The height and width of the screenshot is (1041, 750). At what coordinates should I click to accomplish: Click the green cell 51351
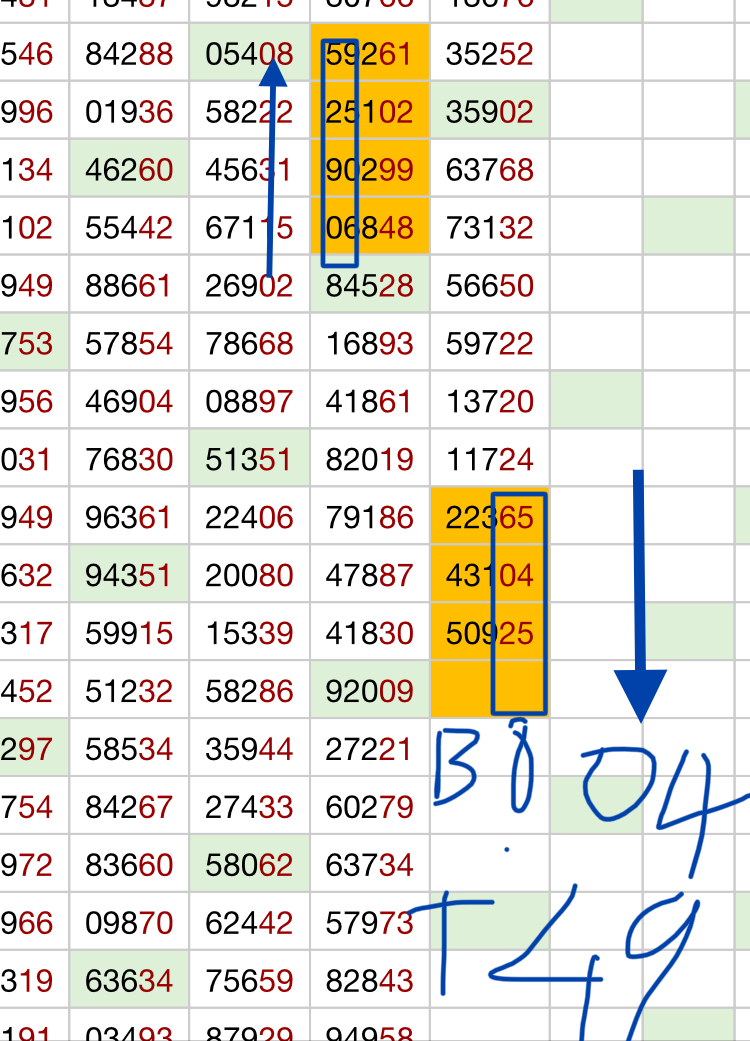pos(250,457)
